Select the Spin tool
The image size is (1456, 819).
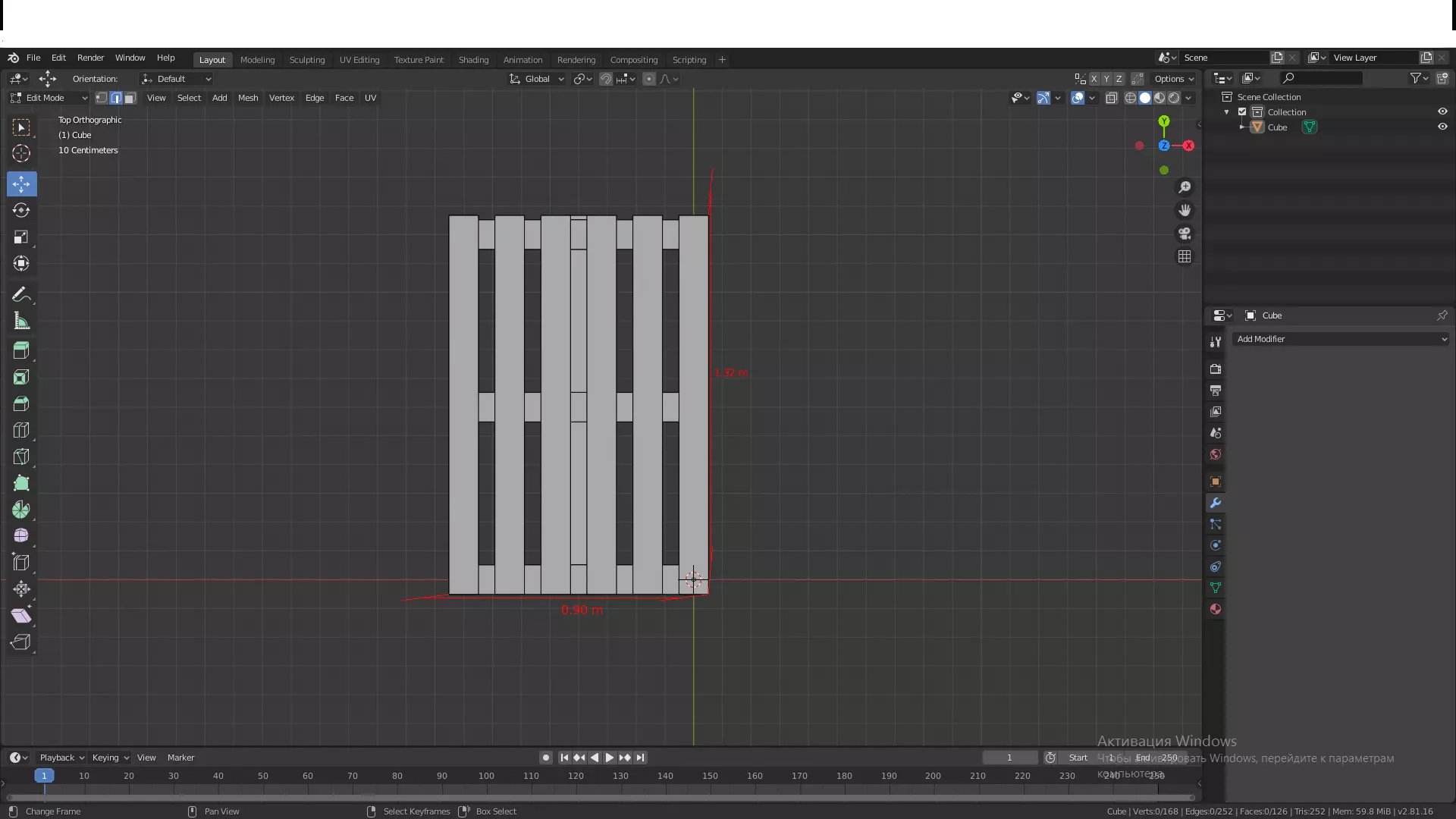[x=21, y=510]
